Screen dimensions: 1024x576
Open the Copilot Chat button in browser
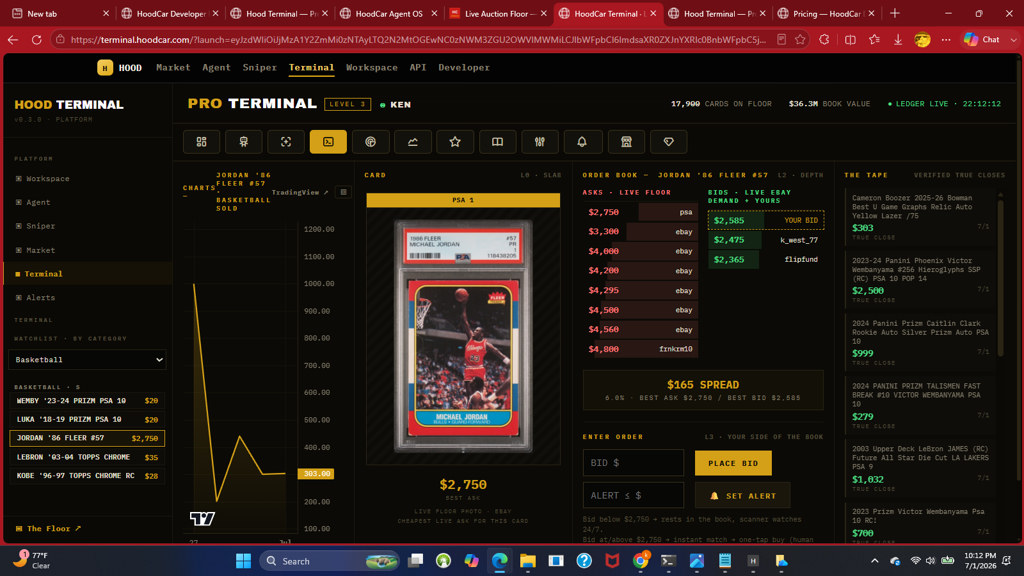point(983,40)
